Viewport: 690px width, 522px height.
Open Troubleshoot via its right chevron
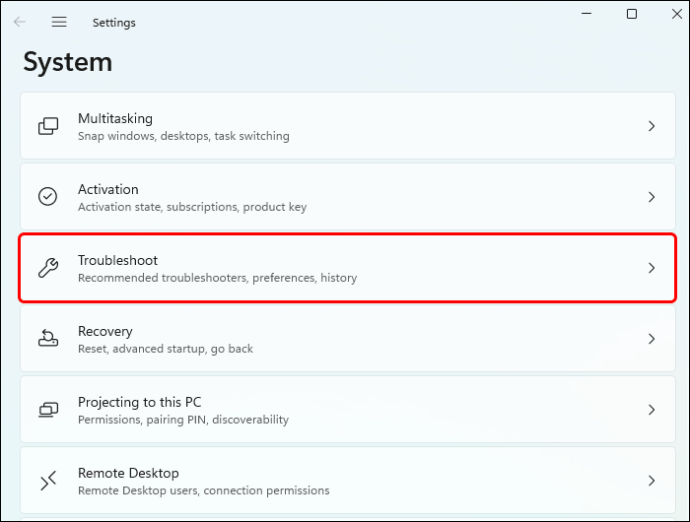coord(651,268)
